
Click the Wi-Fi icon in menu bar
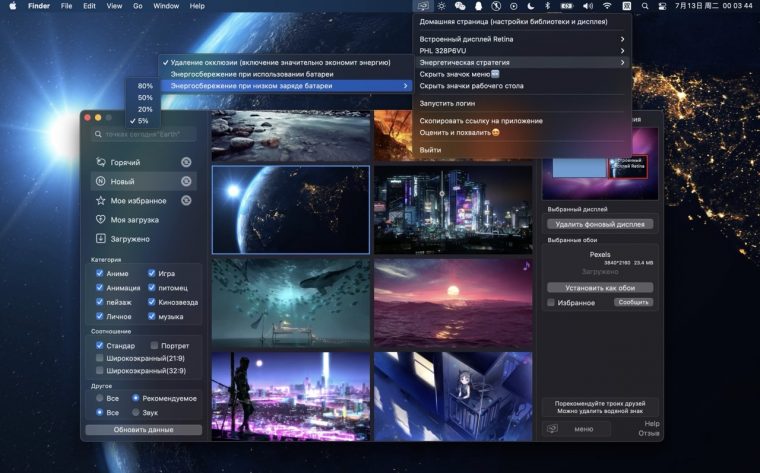pos(608,6)
